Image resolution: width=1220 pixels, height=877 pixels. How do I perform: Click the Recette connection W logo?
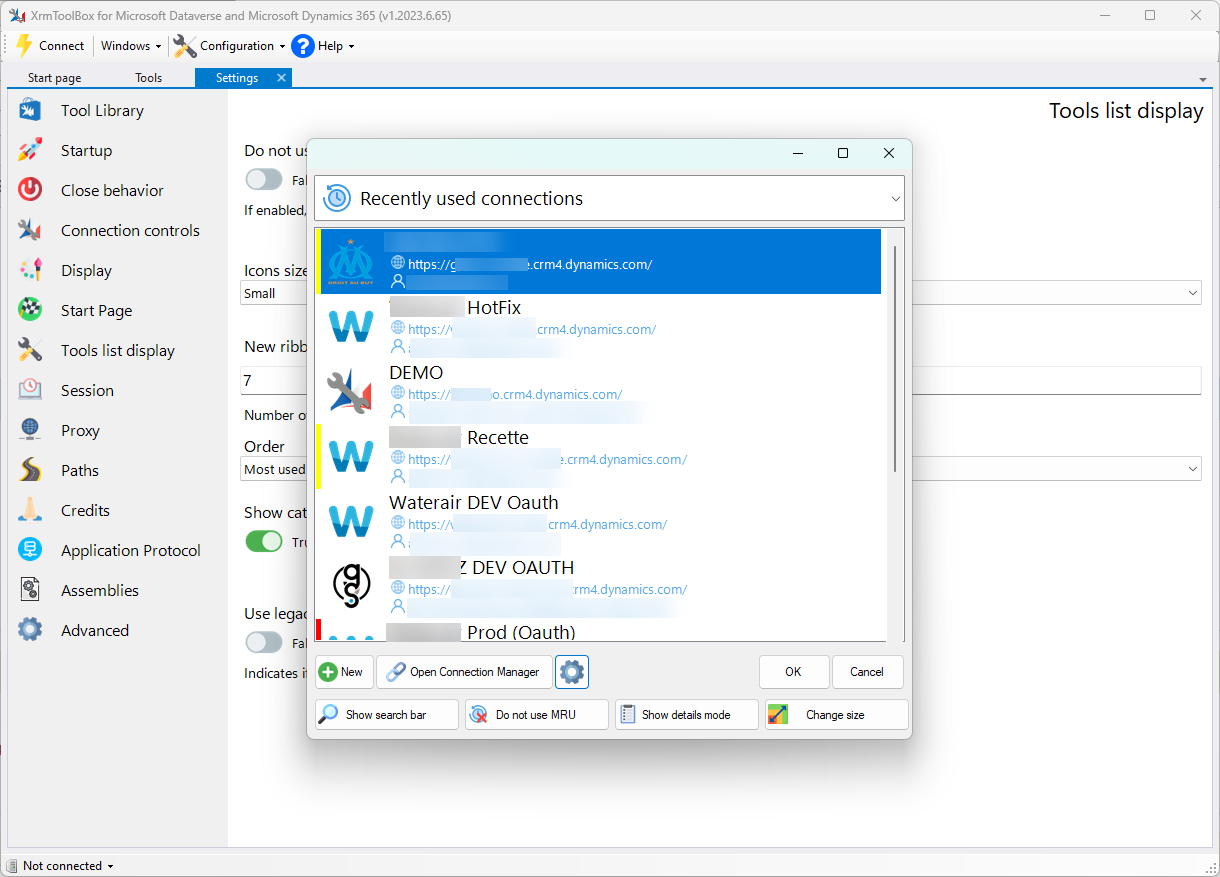tap(351, 456)
